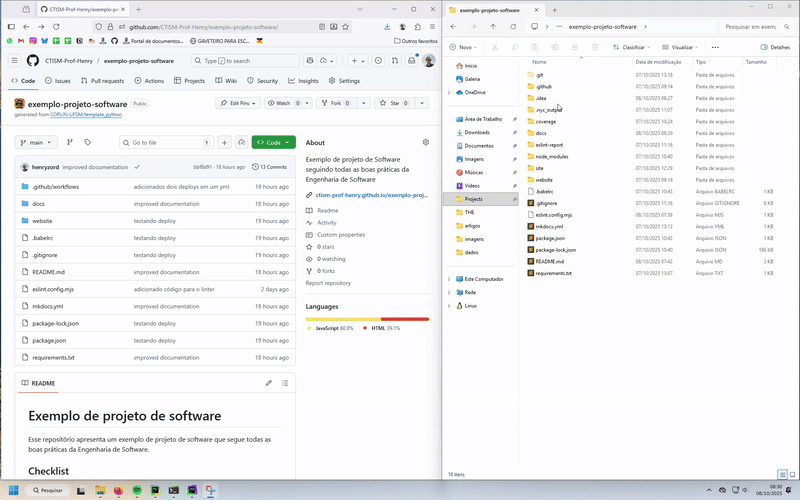This screenshot has height=500, width=800.
Task: Go up one folder in Explorer
Action: [x=493, y=26]
